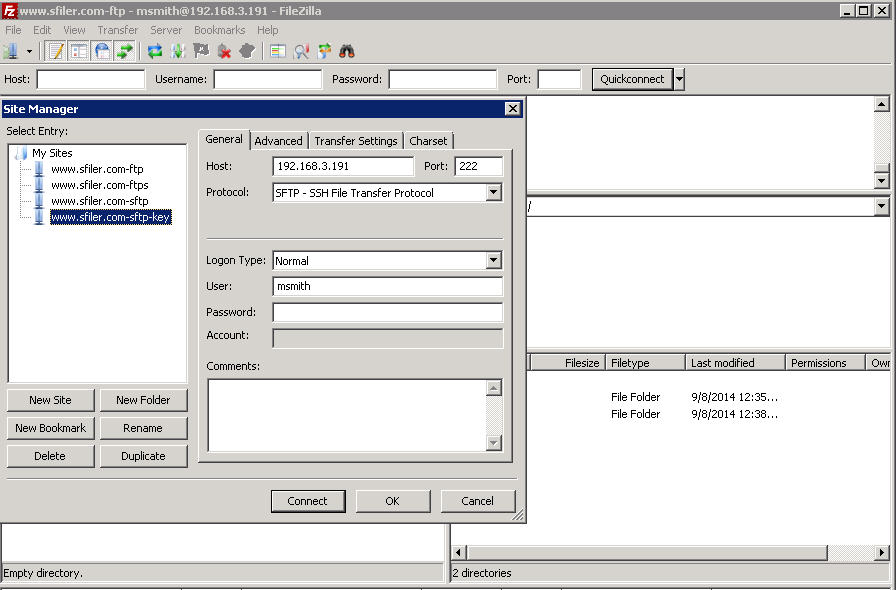Switch to the Advanced tab
The height and width of the screenshot is (590, 896).
pos(279,141)
